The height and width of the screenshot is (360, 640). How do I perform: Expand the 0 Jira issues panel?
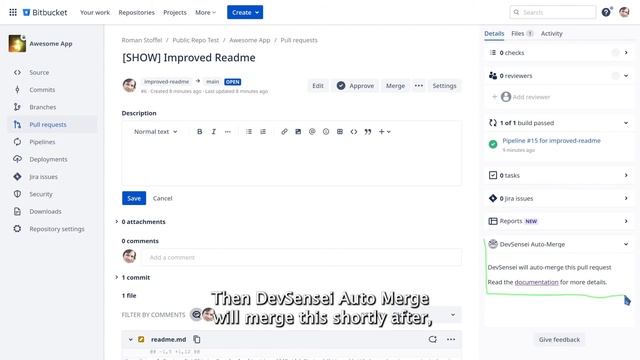coord(626,198)
